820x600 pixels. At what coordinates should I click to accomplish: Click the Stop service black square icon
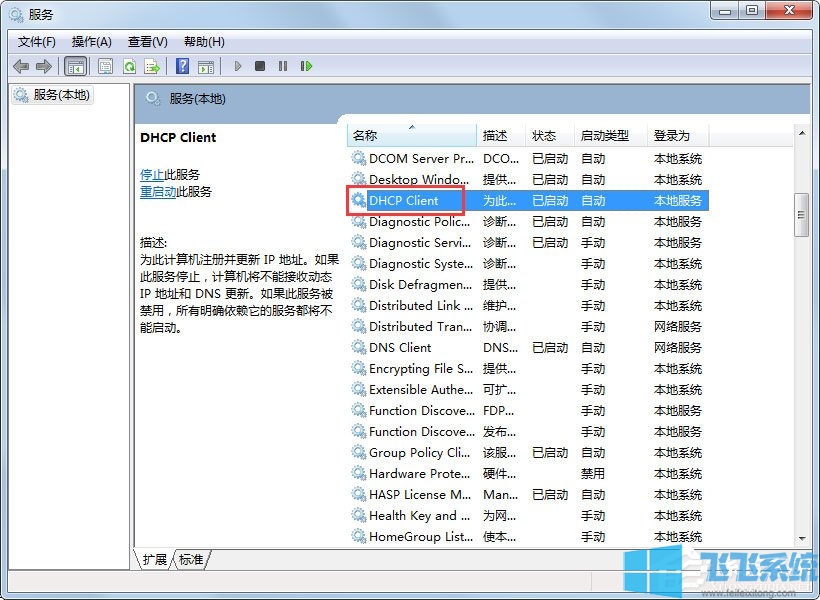pos(259,66)
